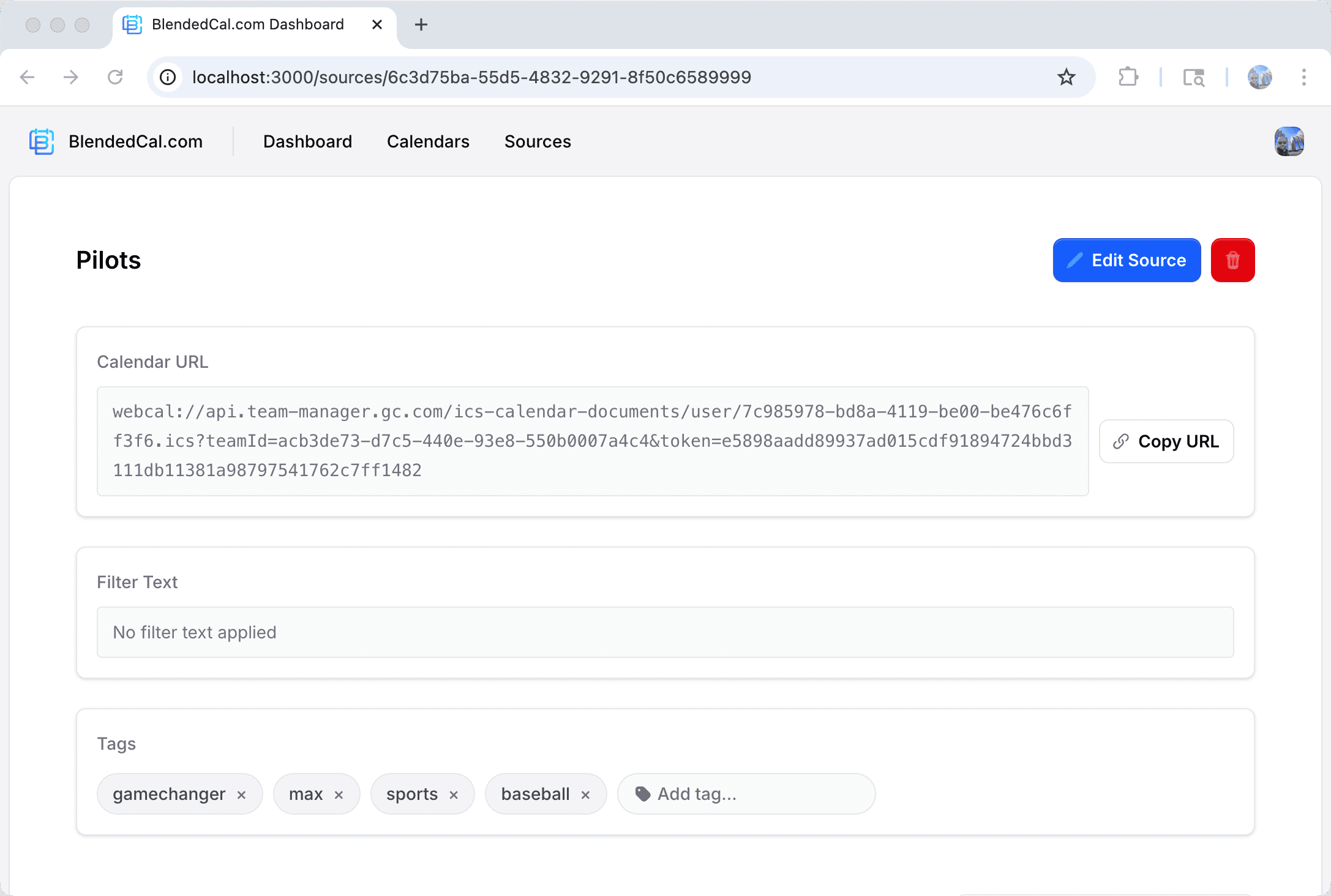Click the BlendedCal.com logo icon
Viewport: 1331px width, 896px height.
(x=42, y=141)
